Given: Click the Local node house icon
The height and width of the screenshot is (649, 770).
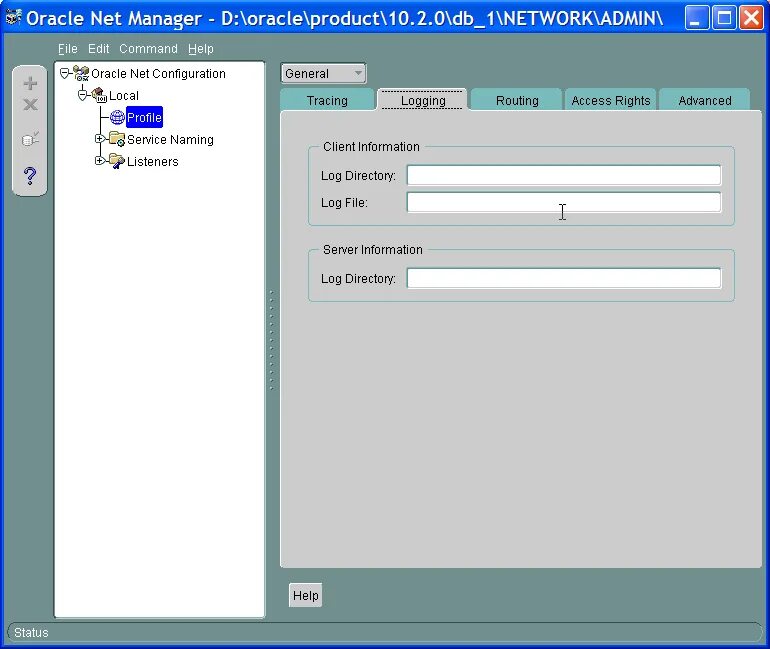Looking at the screenshot, I should coord(99,95).
